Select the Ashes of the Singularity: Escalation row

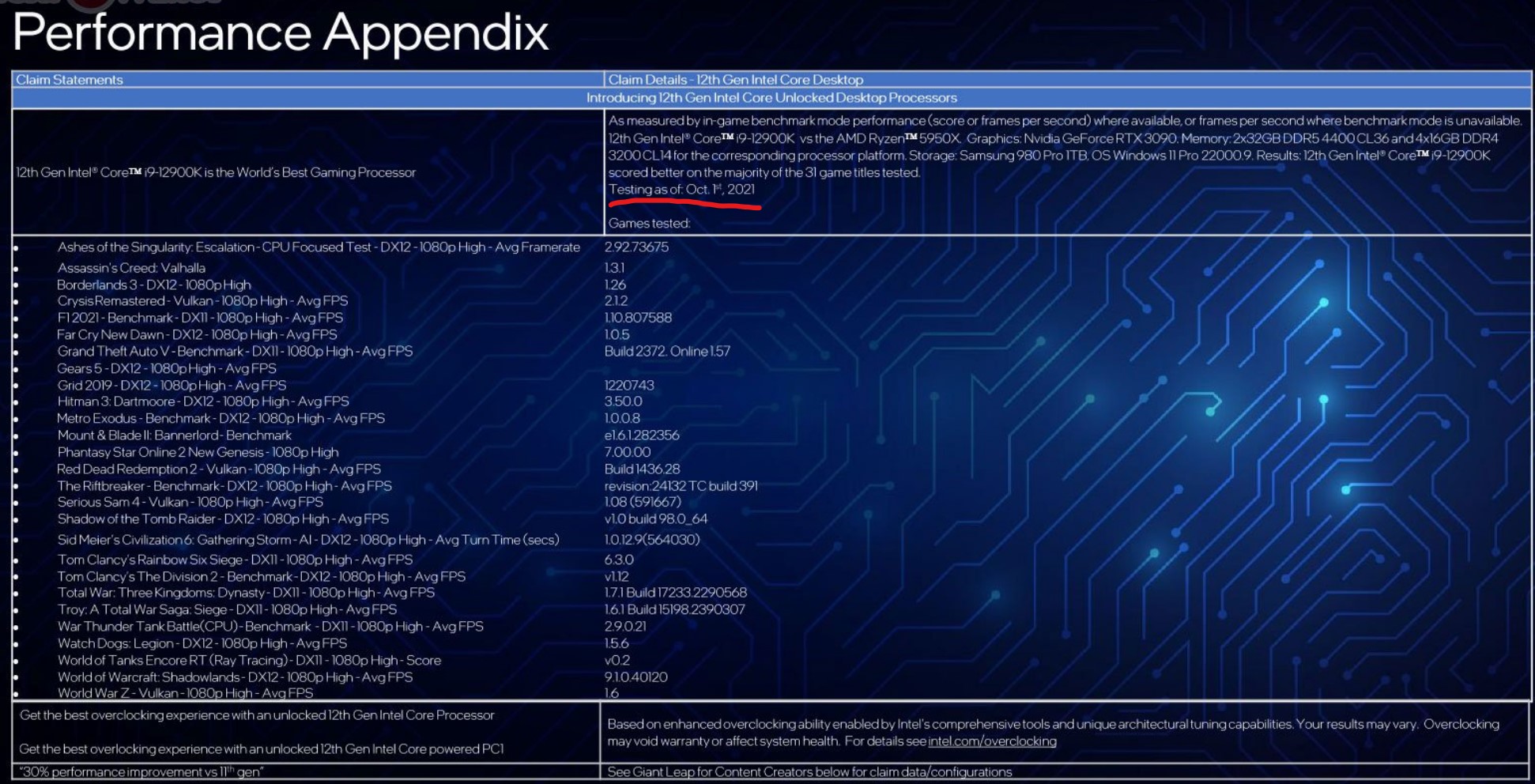click(319, 247)
